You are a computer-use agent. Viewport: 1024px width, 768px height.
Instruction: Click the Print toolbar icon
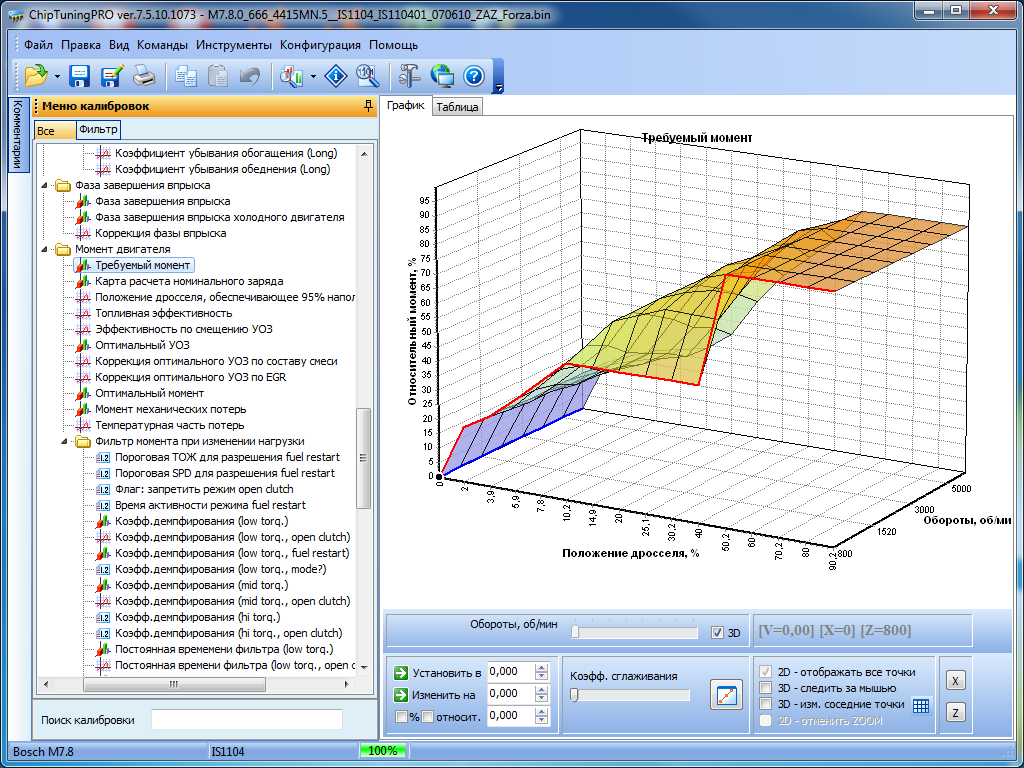[144, 76]
